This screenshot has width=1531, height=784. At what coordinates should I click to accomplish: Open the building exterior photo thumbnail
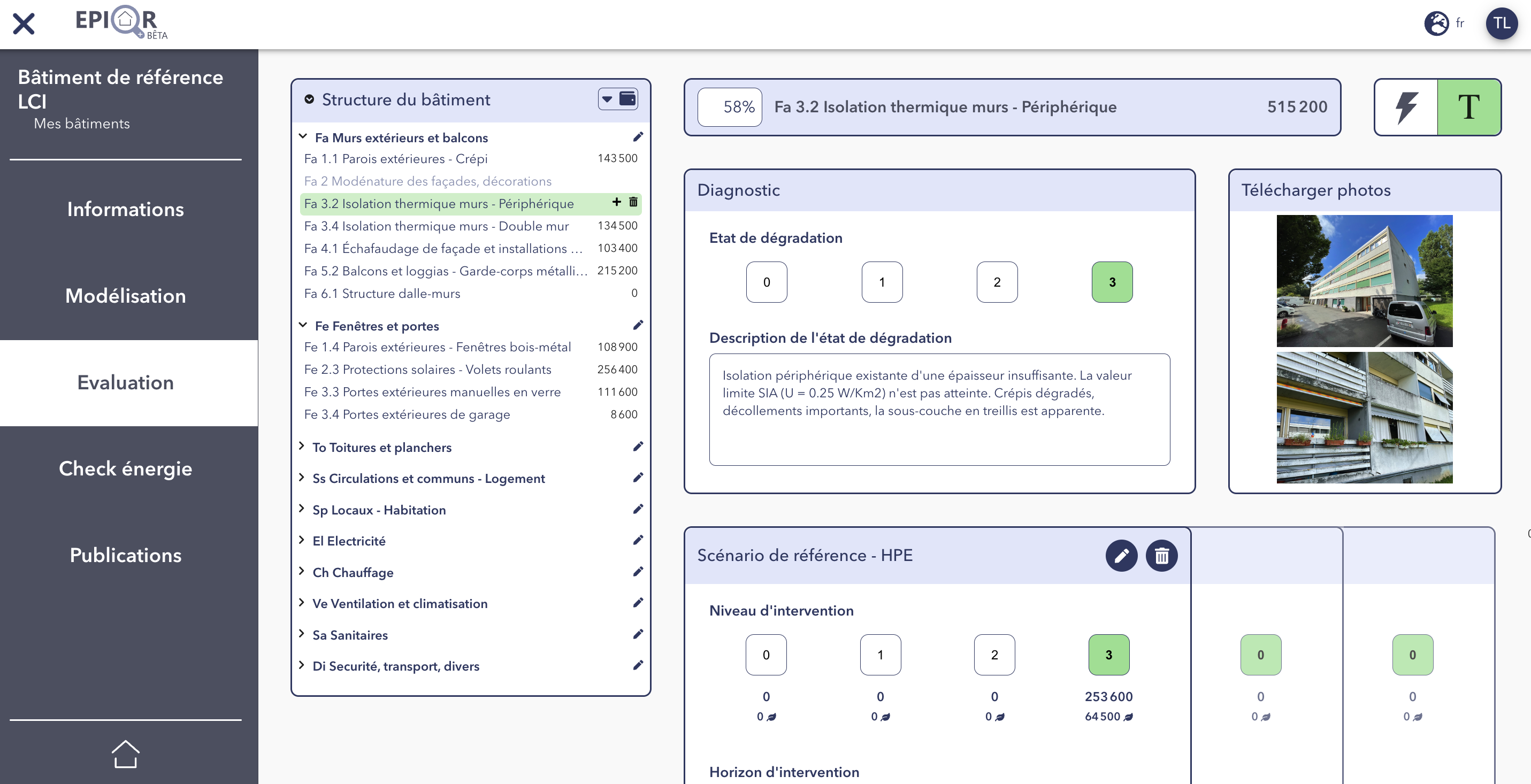pyautogui.click(x=1365, y=281)
